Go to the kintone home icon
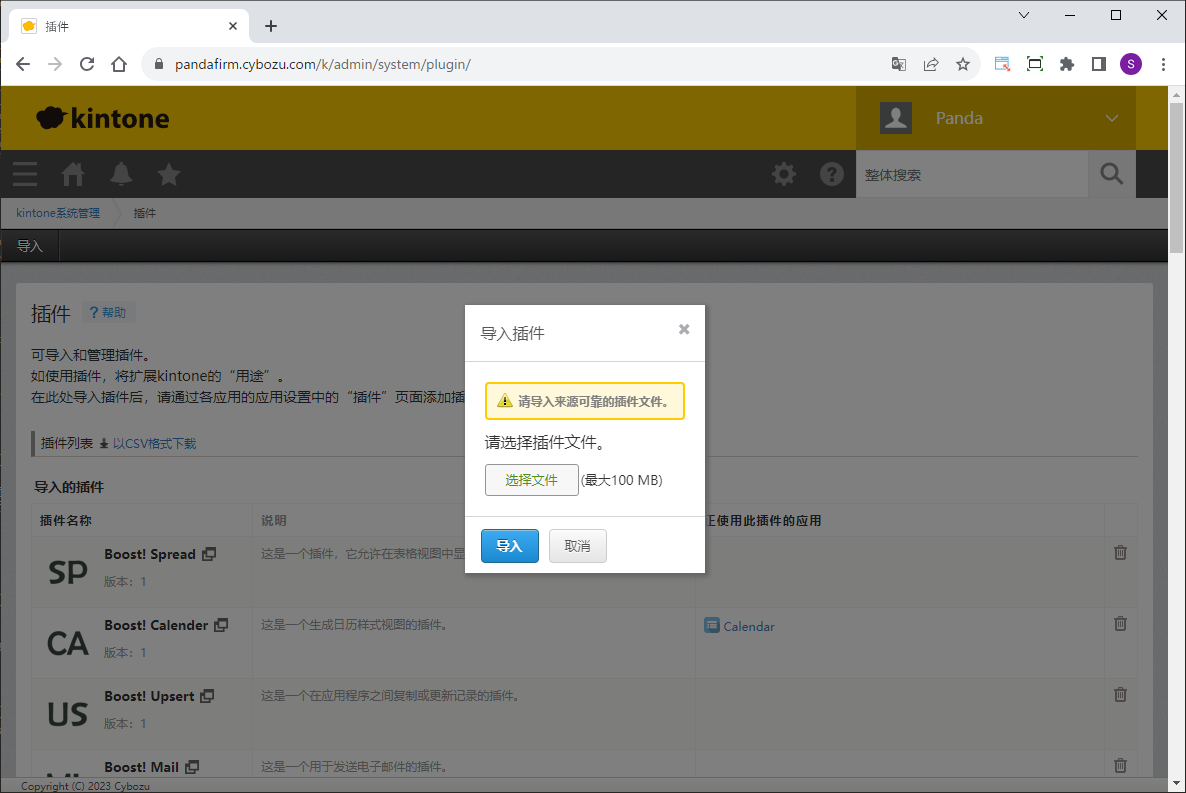 73,174
